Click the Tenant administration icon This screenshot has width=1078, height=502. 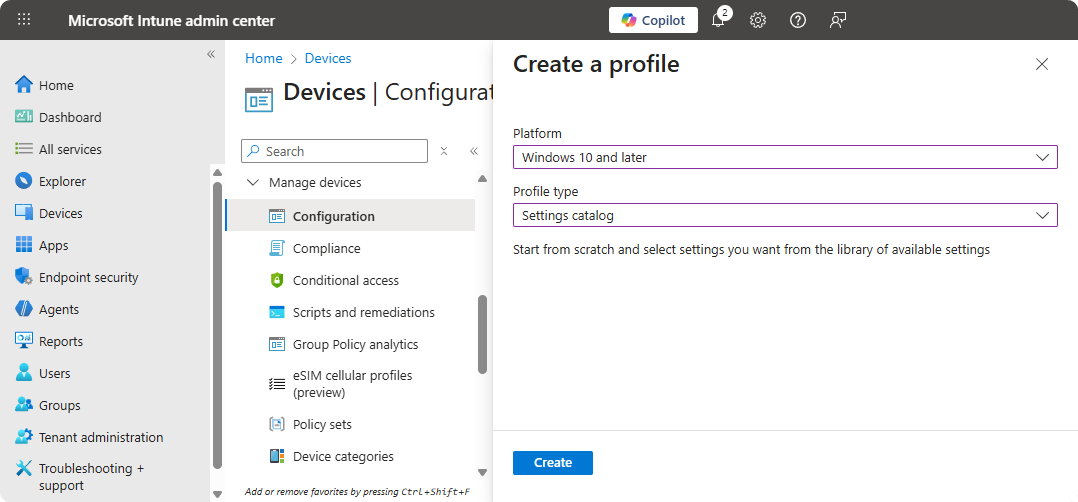tap(24, 437)
